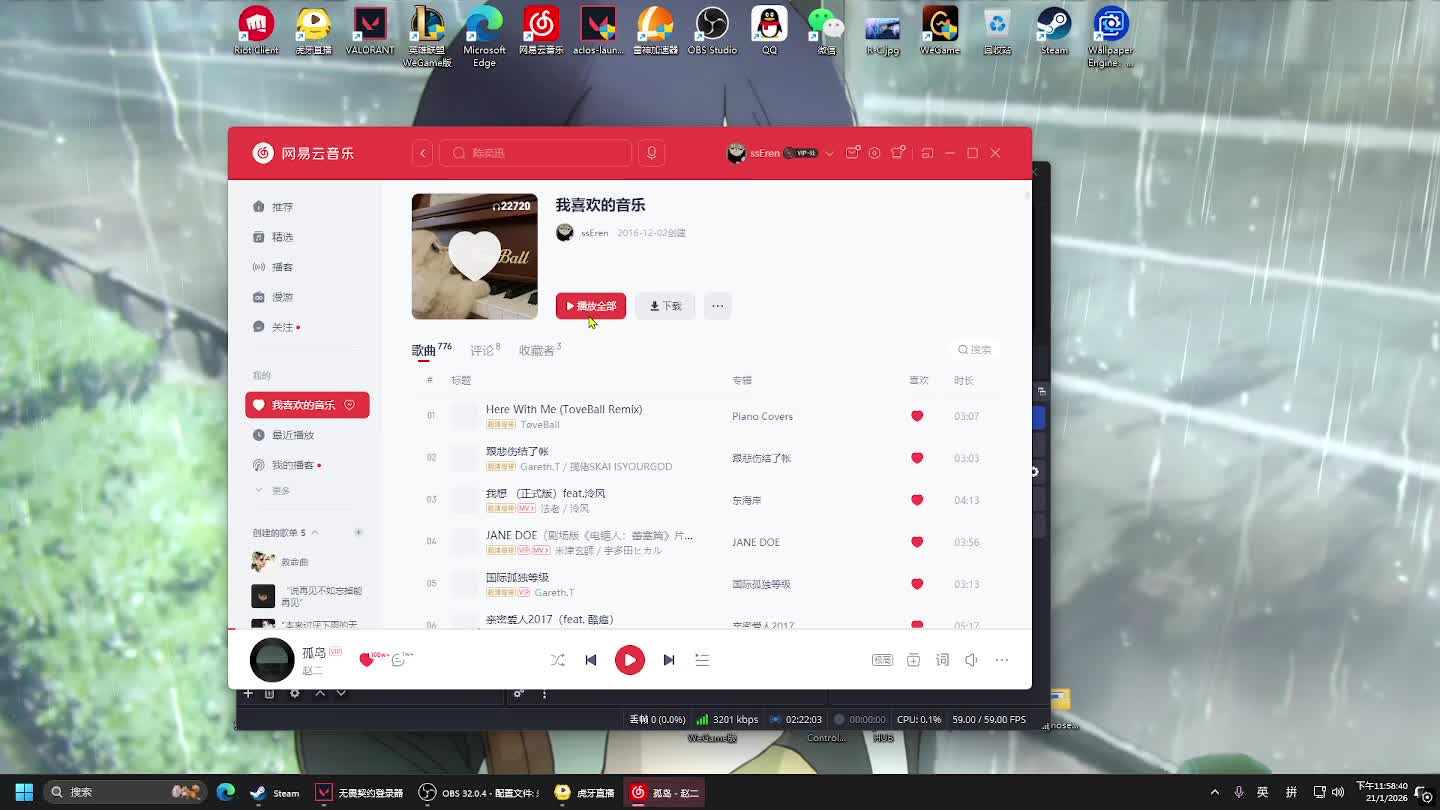
Task: Open 最近播放 in the sidebar
Action: coord(293,435)
